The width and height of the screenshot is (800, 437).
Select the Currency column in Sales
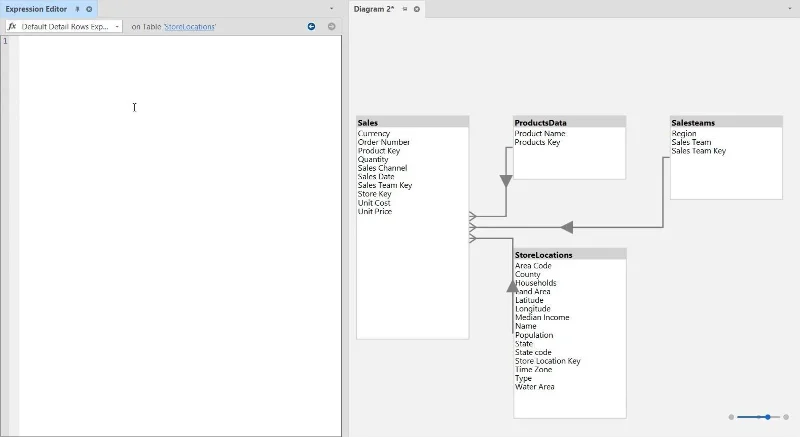(x=373, y=134)
